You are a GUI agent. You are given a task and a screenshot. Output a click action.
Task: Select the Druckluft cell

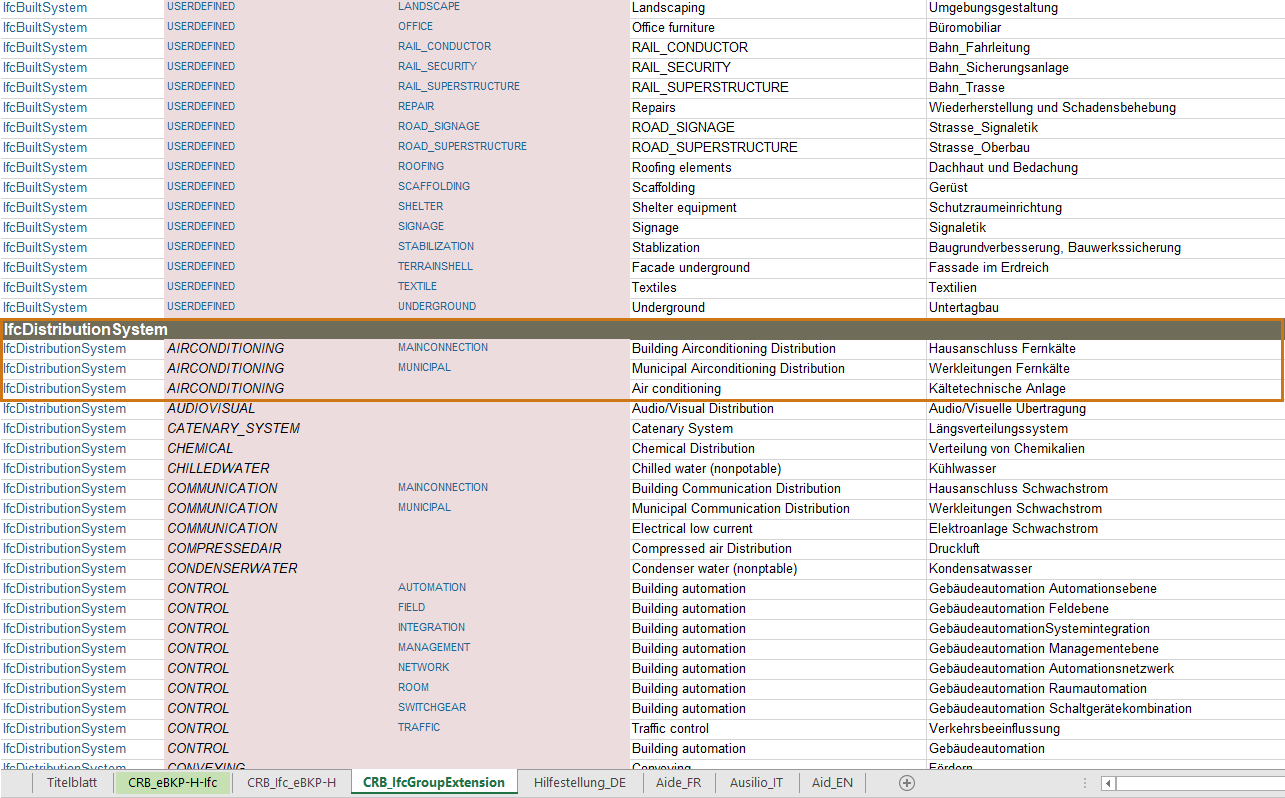[x=1105, y=548]
